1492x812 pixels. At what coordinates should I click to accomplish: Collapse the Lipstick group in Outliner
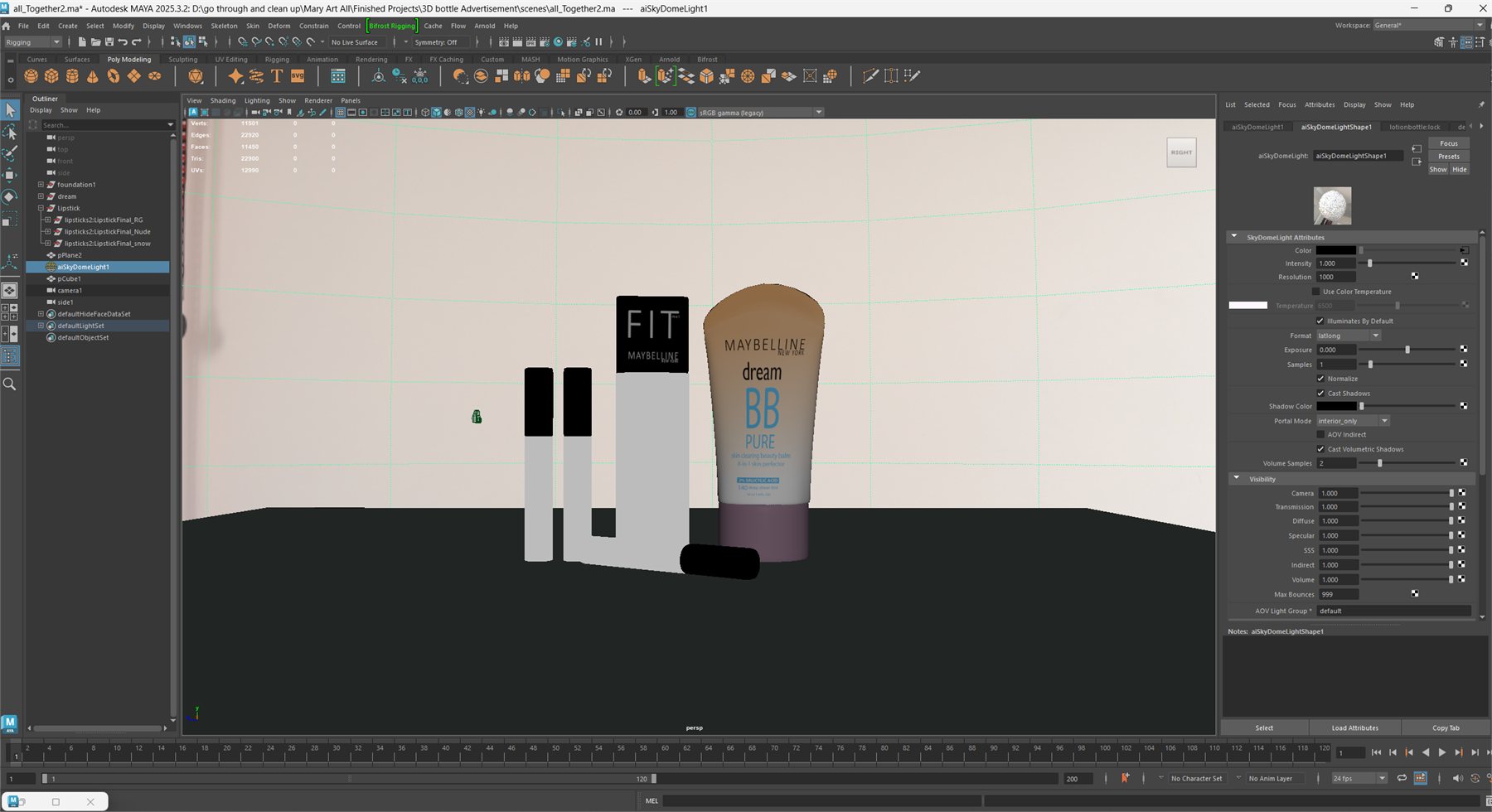(41, 208)
